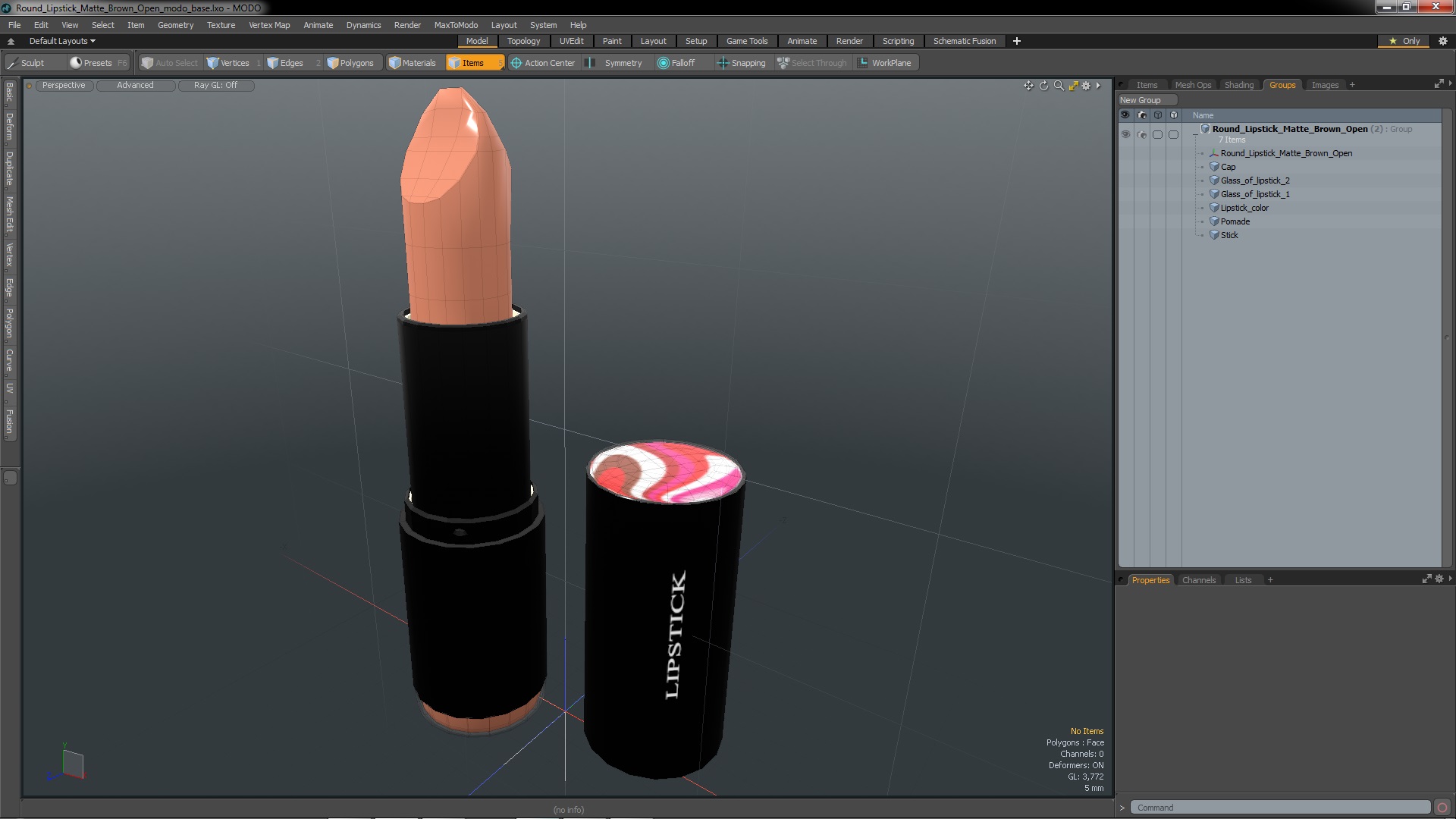Open Default Layouts dropdown
The image size is (1456, 819).
click(x=62, y=41)
